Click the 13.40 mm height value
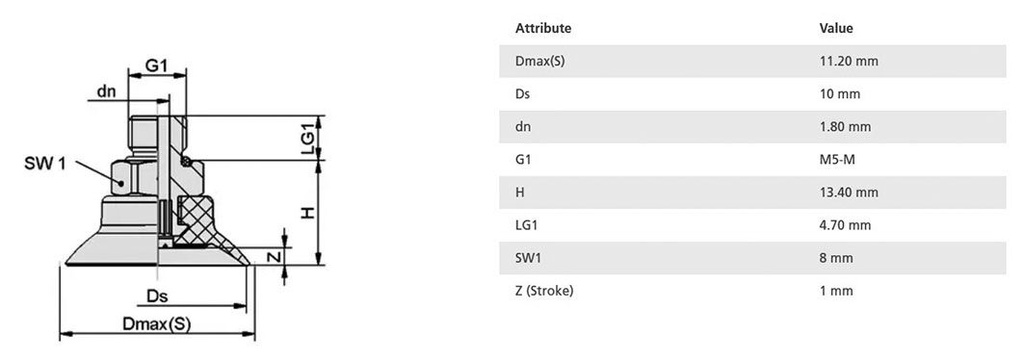 pos(848,193)
